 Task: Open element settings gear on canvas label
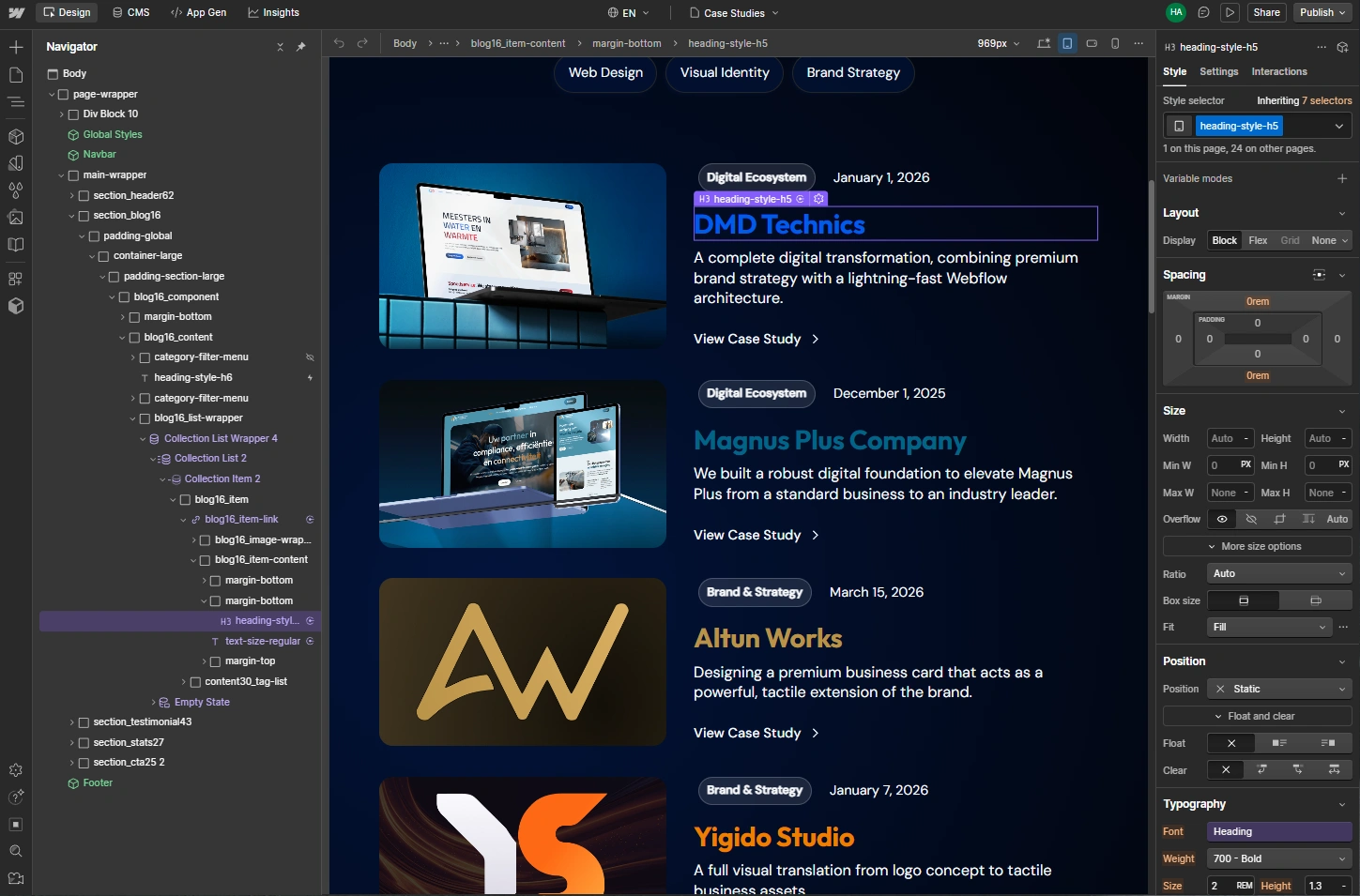coord(818,199)
